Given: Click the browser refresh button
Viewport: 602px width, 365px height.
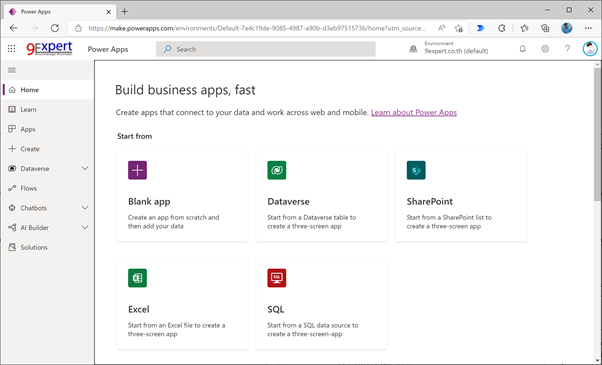Looking at the screenshot, I should (55, 28).
